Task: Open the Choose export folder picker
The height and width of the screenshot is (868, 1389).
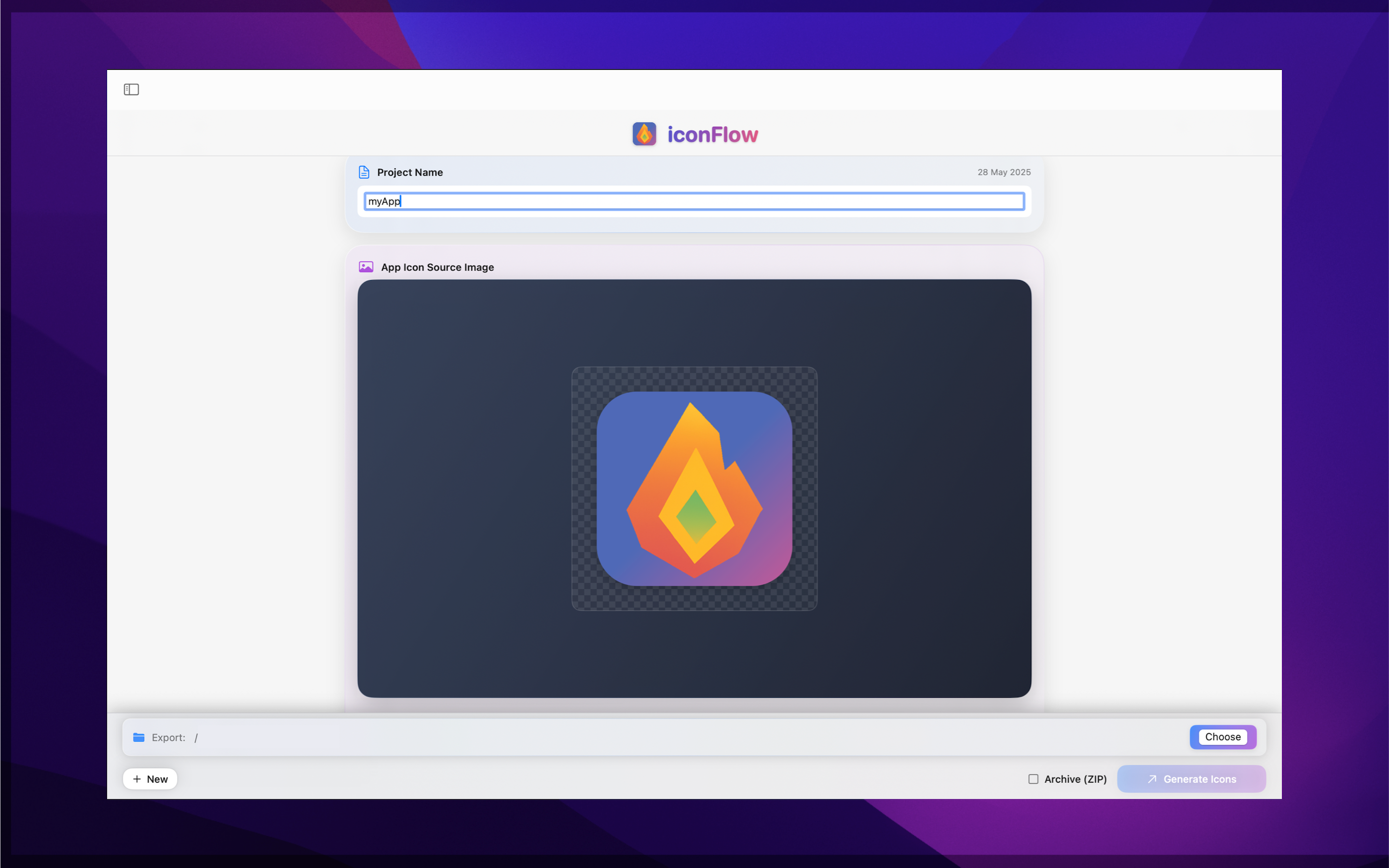Action: (x=1223, y=736)
